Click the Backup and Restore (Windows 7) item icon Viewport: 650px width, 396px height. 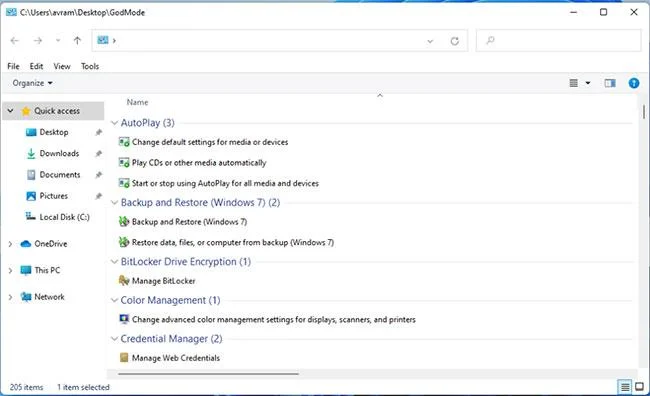(x=124, y=221)
